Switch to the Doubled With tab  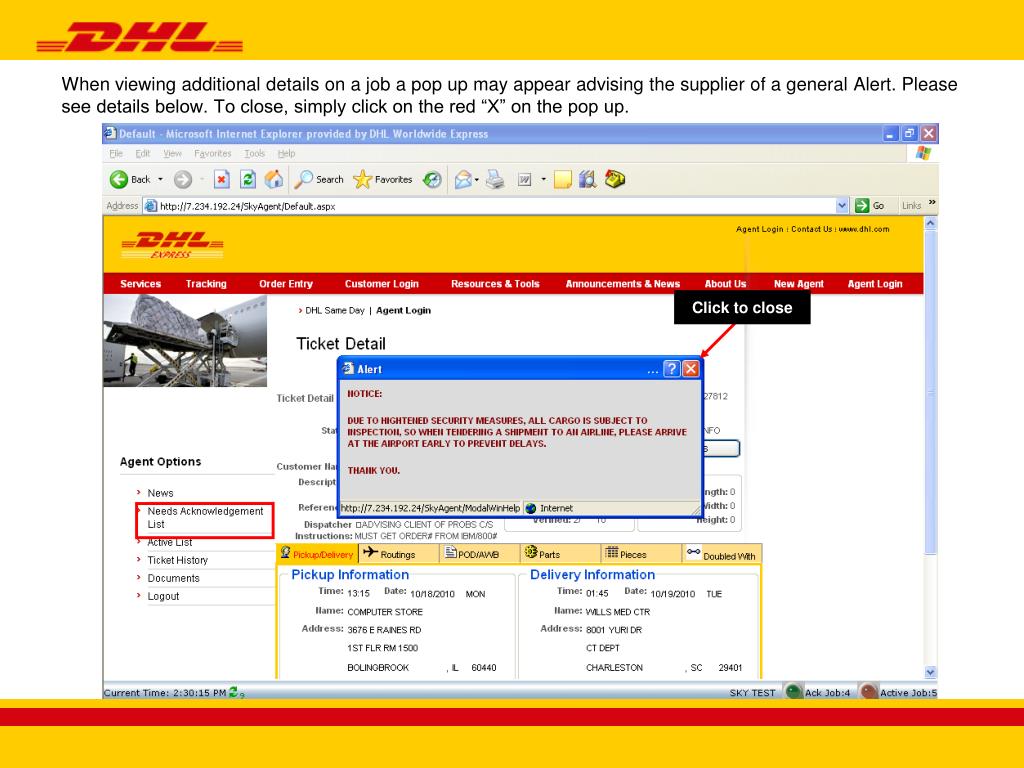pyautogui.click(x=722, y=554)
